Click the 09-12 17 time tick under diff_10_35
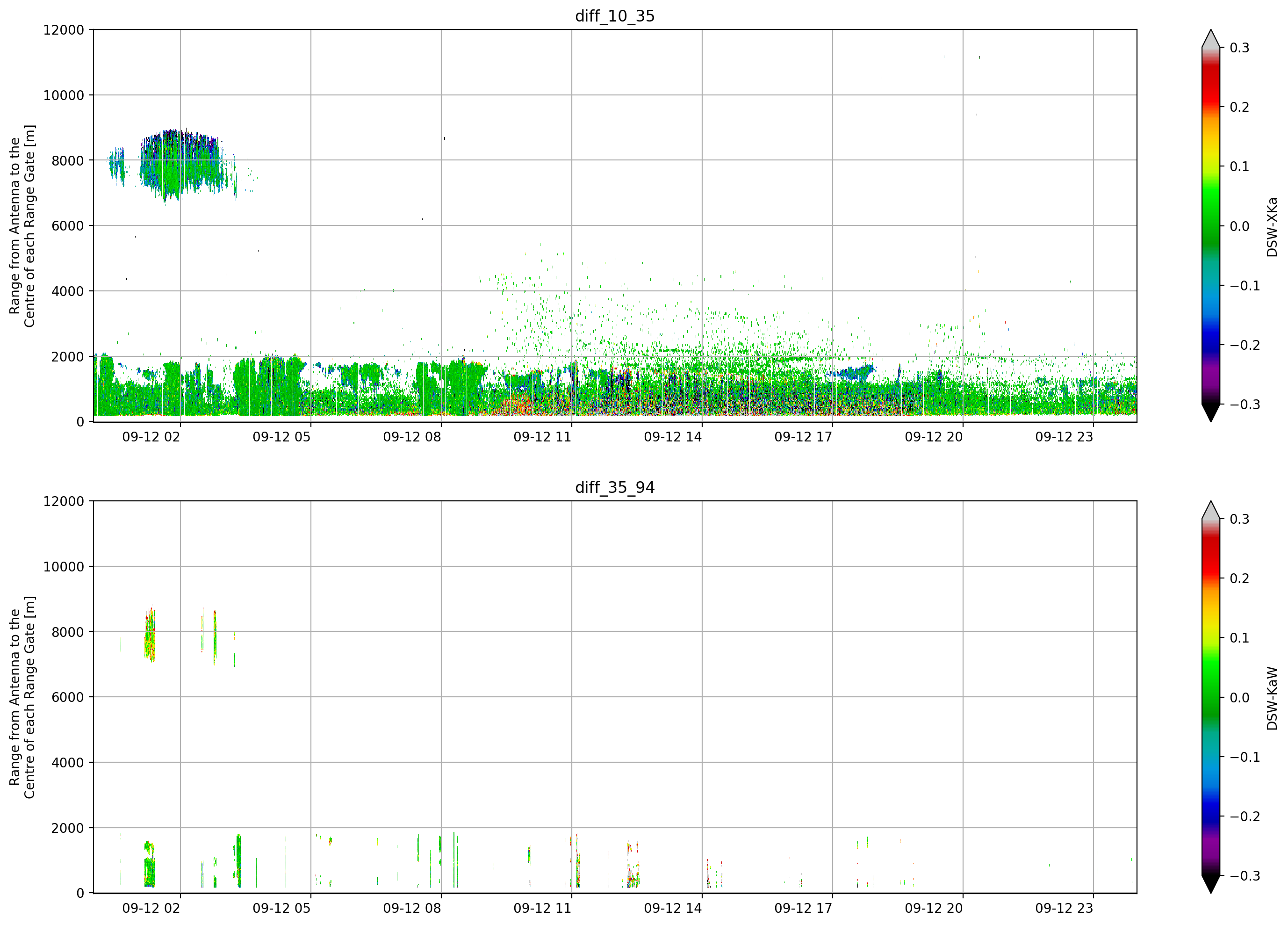This screenshot has height=925, width=1288. click(803, 437)
